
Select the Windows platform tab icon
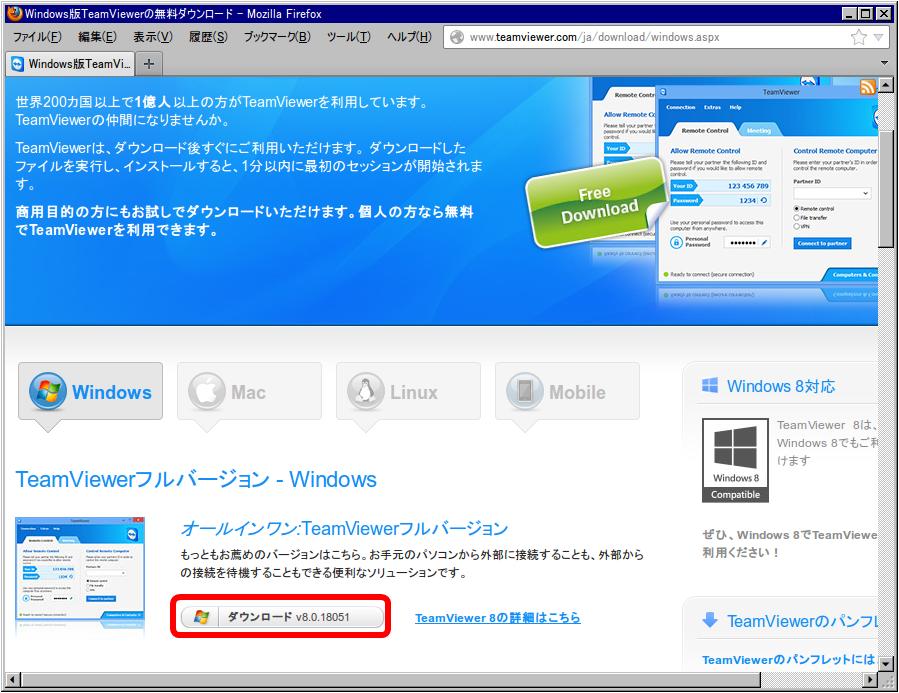(x=45, y=390)
